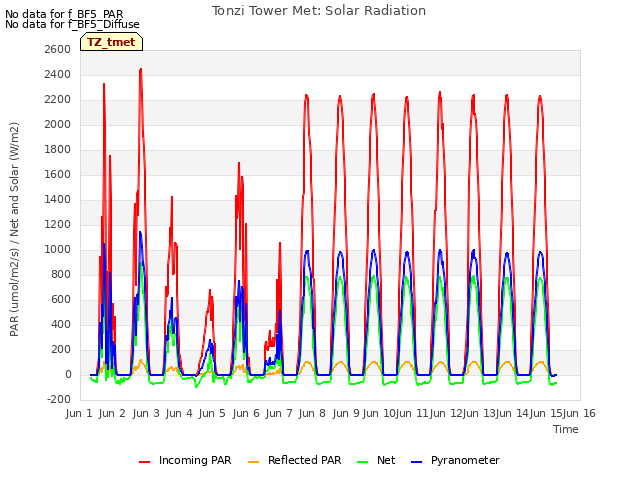The height and width of the screenshot is (480, 640).
Task: Click the orange Reflected PAR legend swatch
Action: pos(253,462)
